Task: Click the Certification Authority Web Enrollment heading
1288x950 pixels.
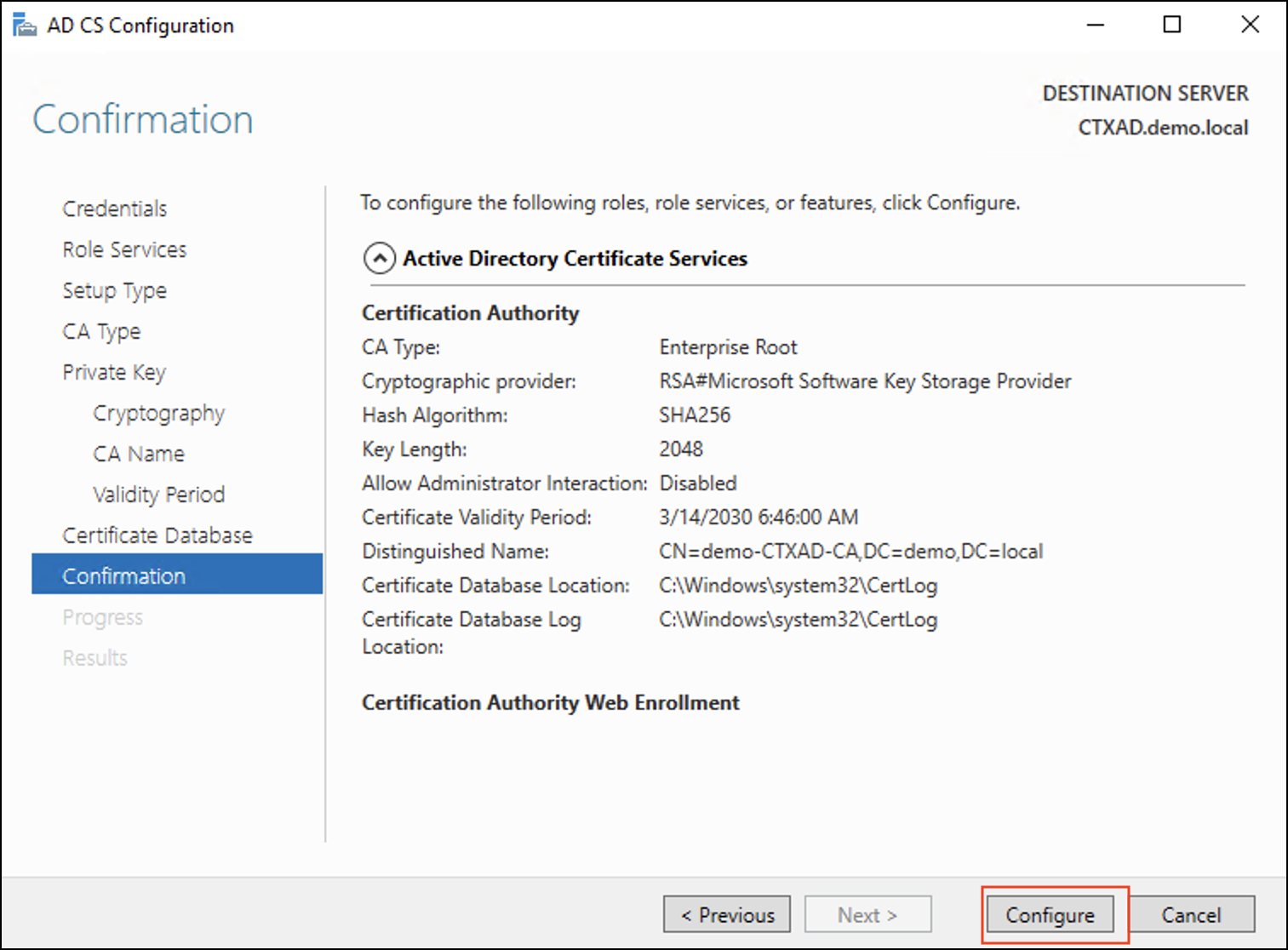Action: [550, 702]
